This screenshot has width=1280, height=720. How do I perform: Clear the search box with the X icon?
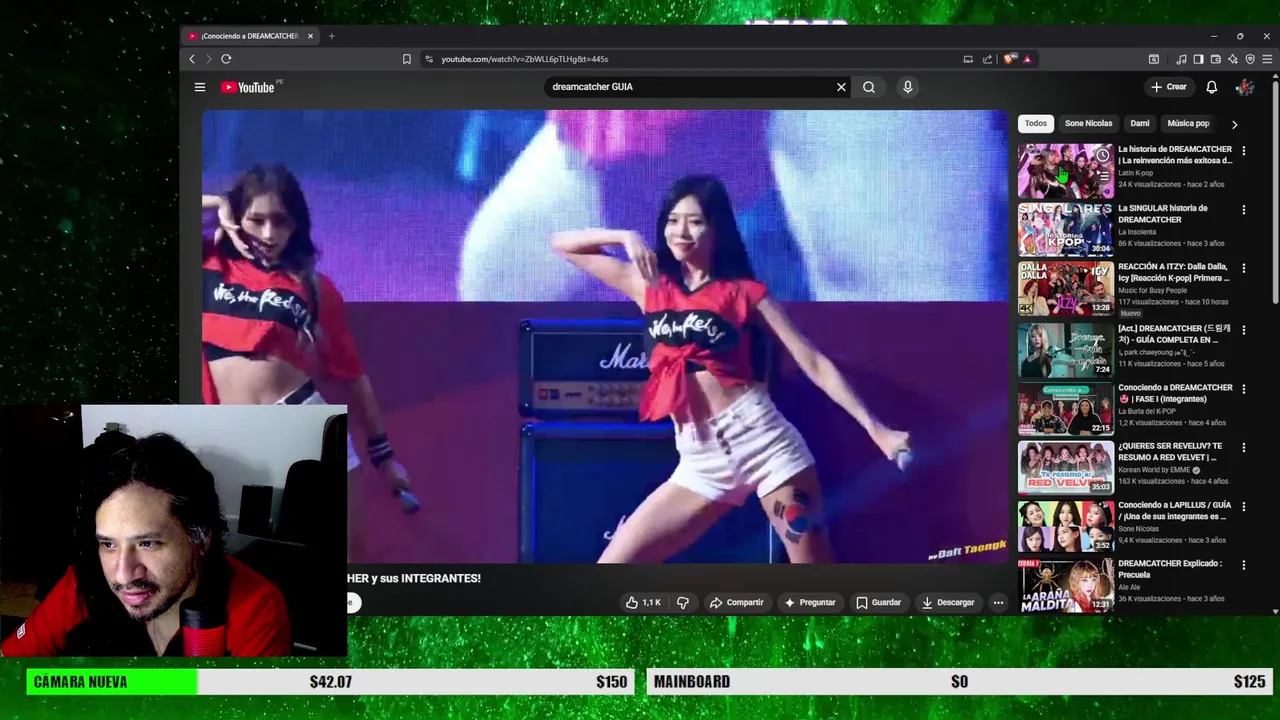(x=841, y=87)
